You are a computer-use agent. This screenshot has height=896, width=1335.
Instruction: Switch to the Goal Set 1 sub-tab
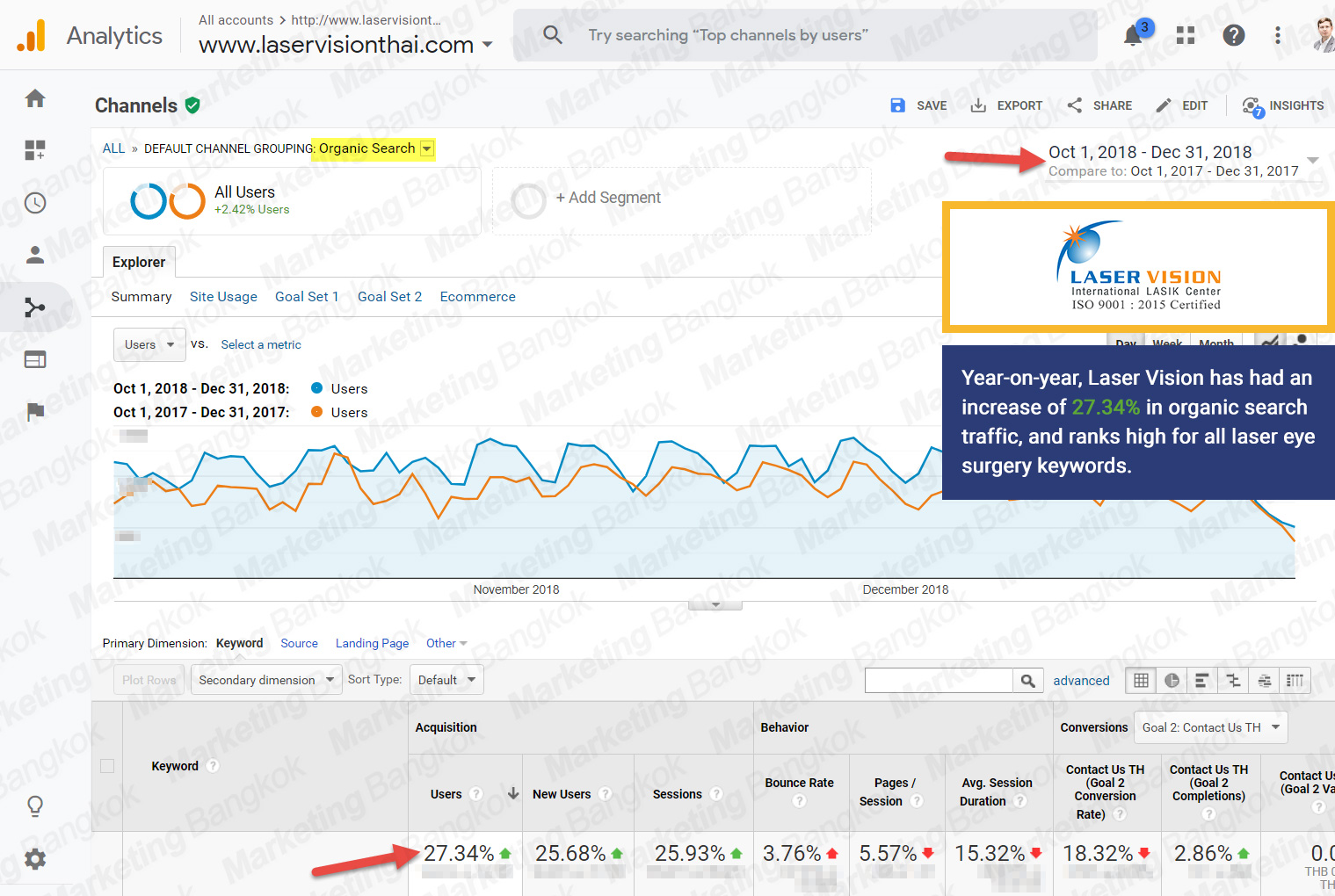pos(307,297)
